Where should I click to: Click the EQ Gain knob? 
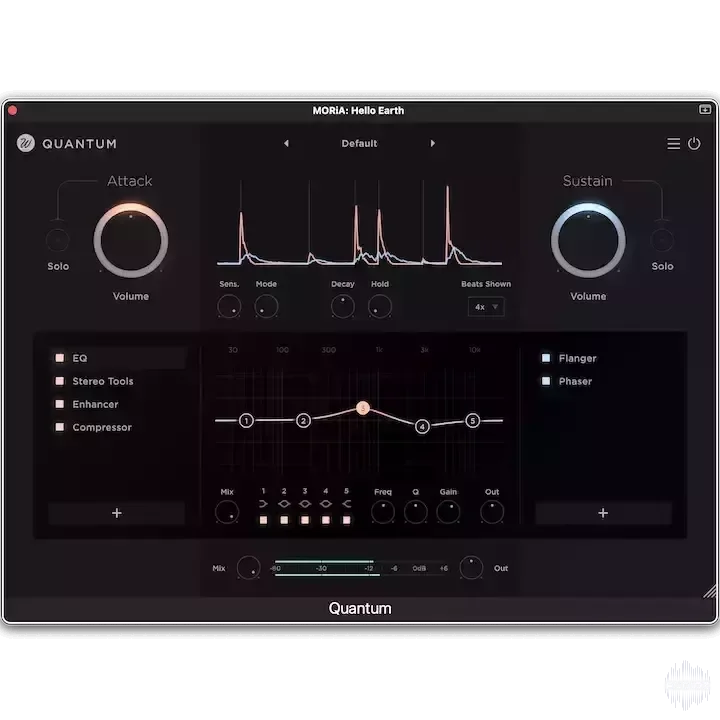(x=448, y=512)
